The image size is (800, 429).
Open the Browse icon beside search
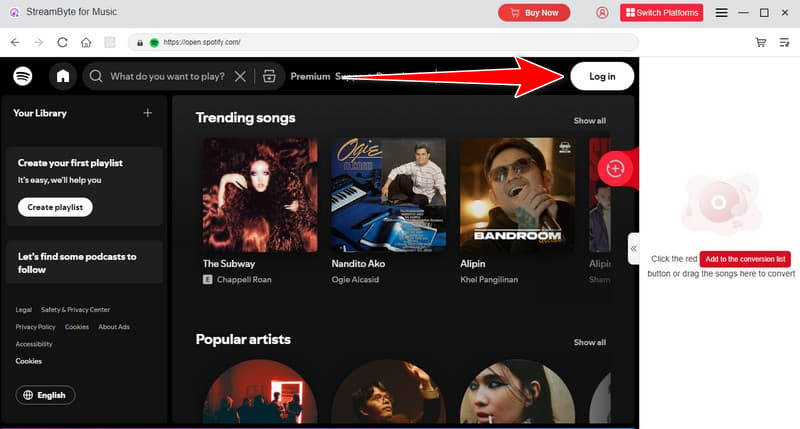pyautogui.click(x=268, y=76)
